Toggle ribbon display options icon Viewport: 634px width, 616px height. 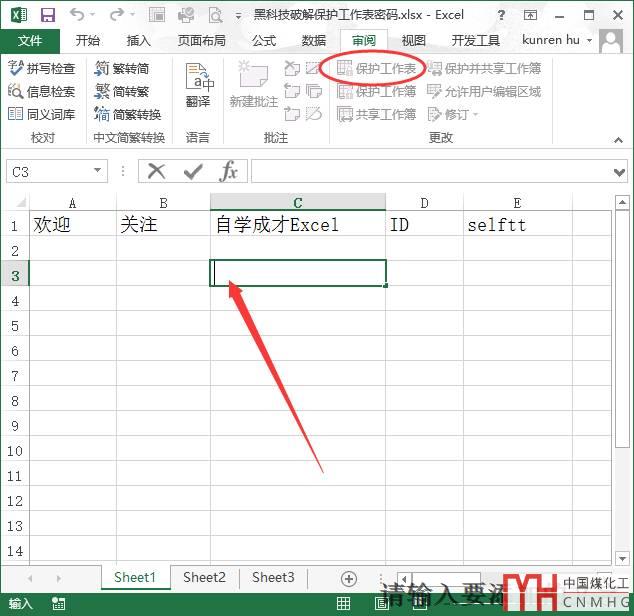coord(530,15)
